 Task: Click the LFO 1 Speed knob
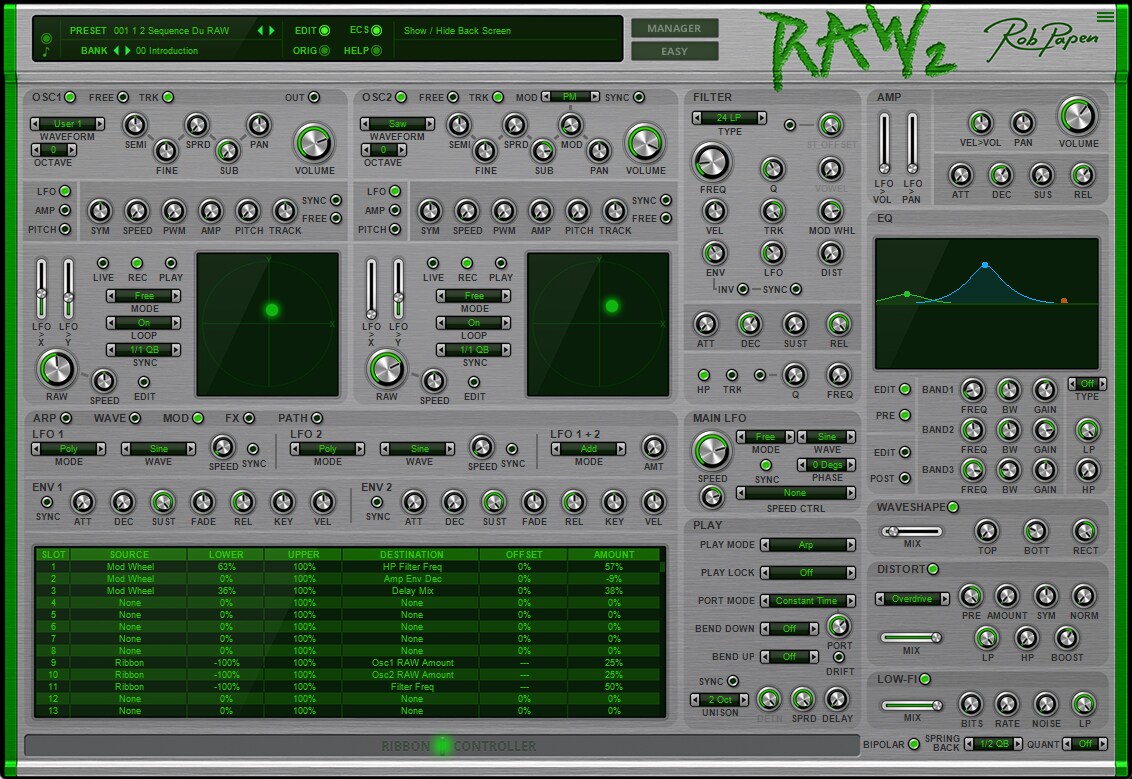tap(222, 448)
